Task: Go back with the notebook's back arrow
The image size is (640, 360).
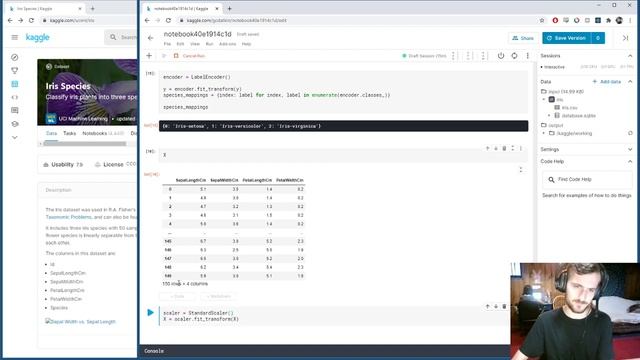Action: coord(151,38)
